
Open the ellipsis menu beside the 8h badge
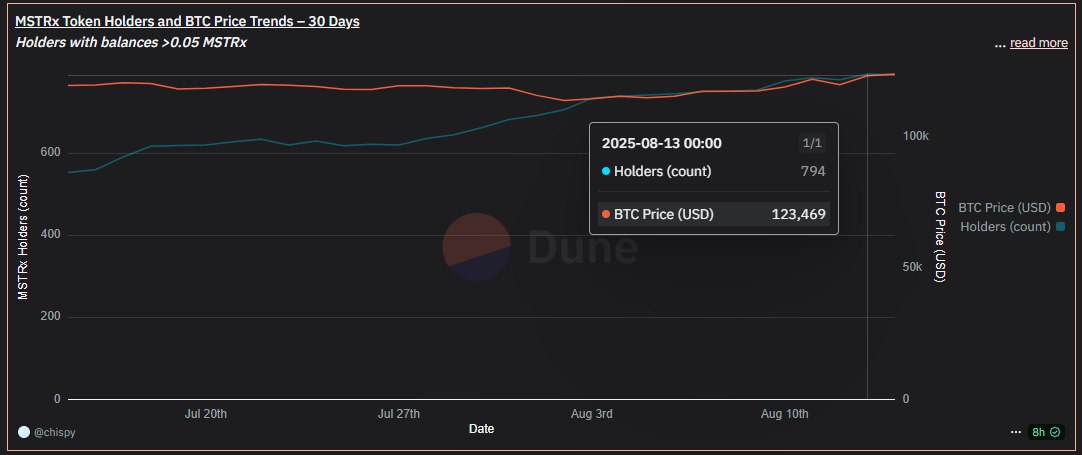tap(1015, 432)
